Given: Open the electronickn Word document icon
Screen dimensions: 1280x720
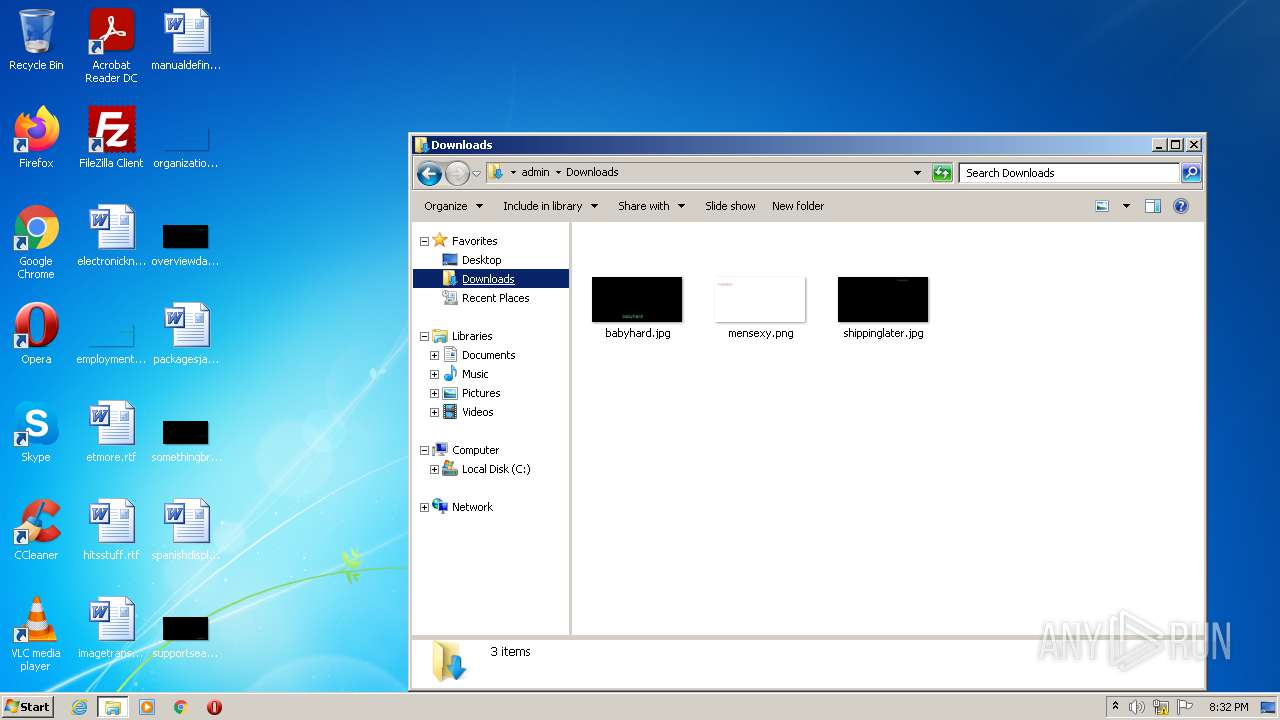Looking at the screenshot, I should [111, 236].
